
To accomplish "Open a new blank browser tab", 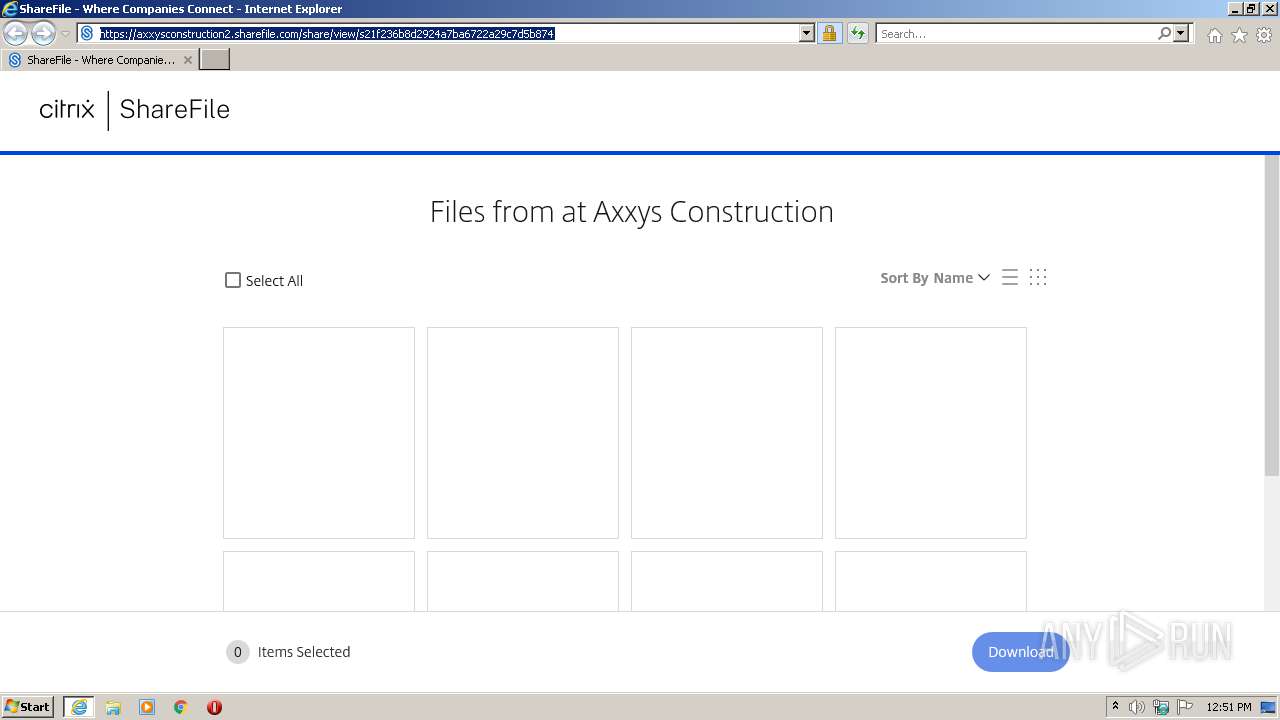I will pyautogui.click(x=215, y=60).
